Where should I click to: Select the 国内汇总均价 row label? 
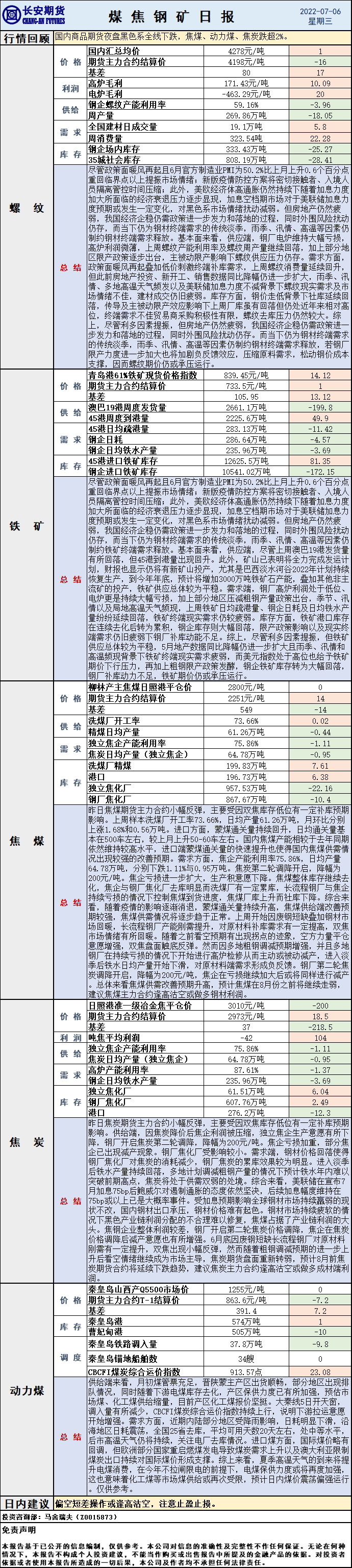(114, 51)
